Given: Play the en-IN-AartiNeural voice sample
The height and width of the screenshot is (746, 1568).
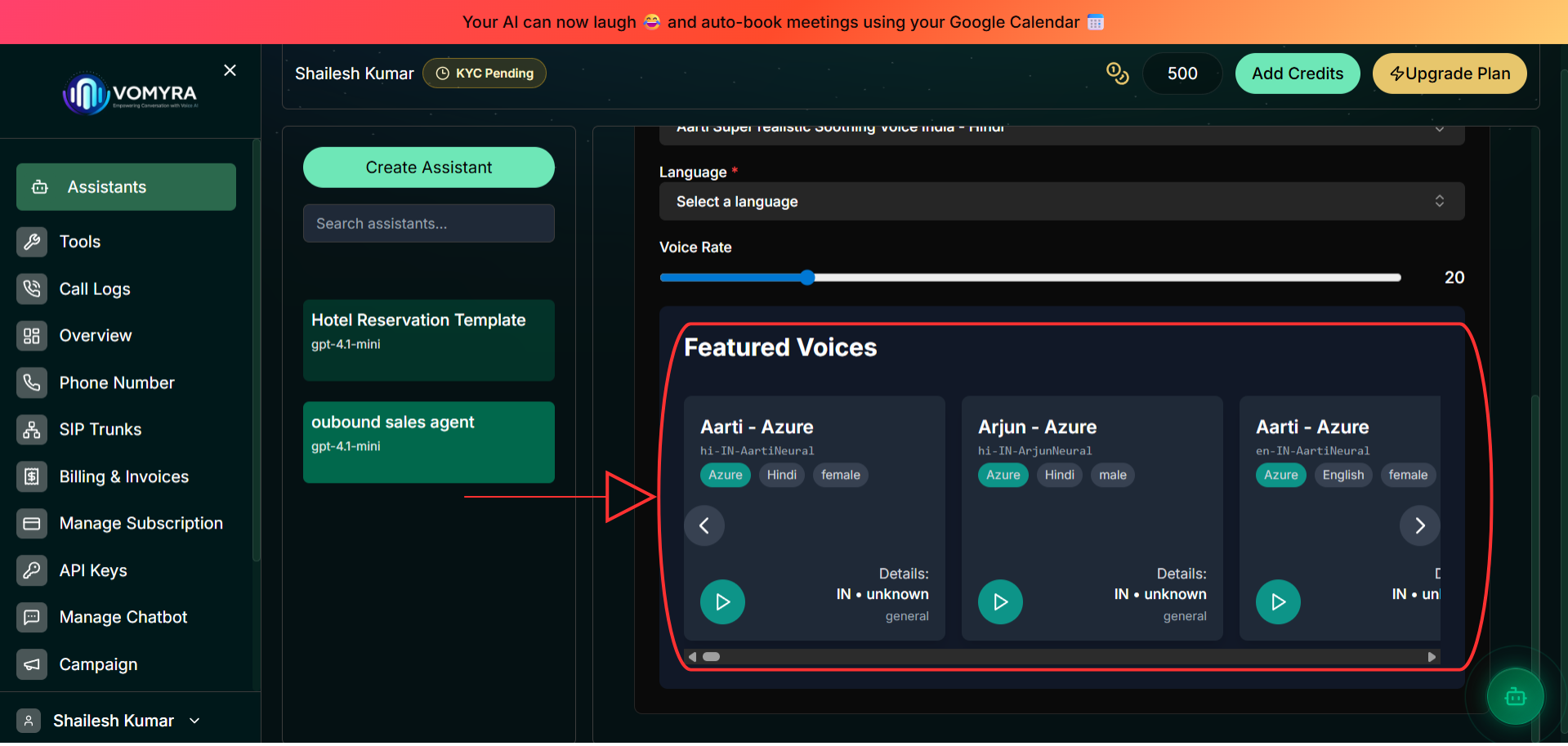Looking at the screenshot, I should pyautogui.click(x=1278, y=602).
